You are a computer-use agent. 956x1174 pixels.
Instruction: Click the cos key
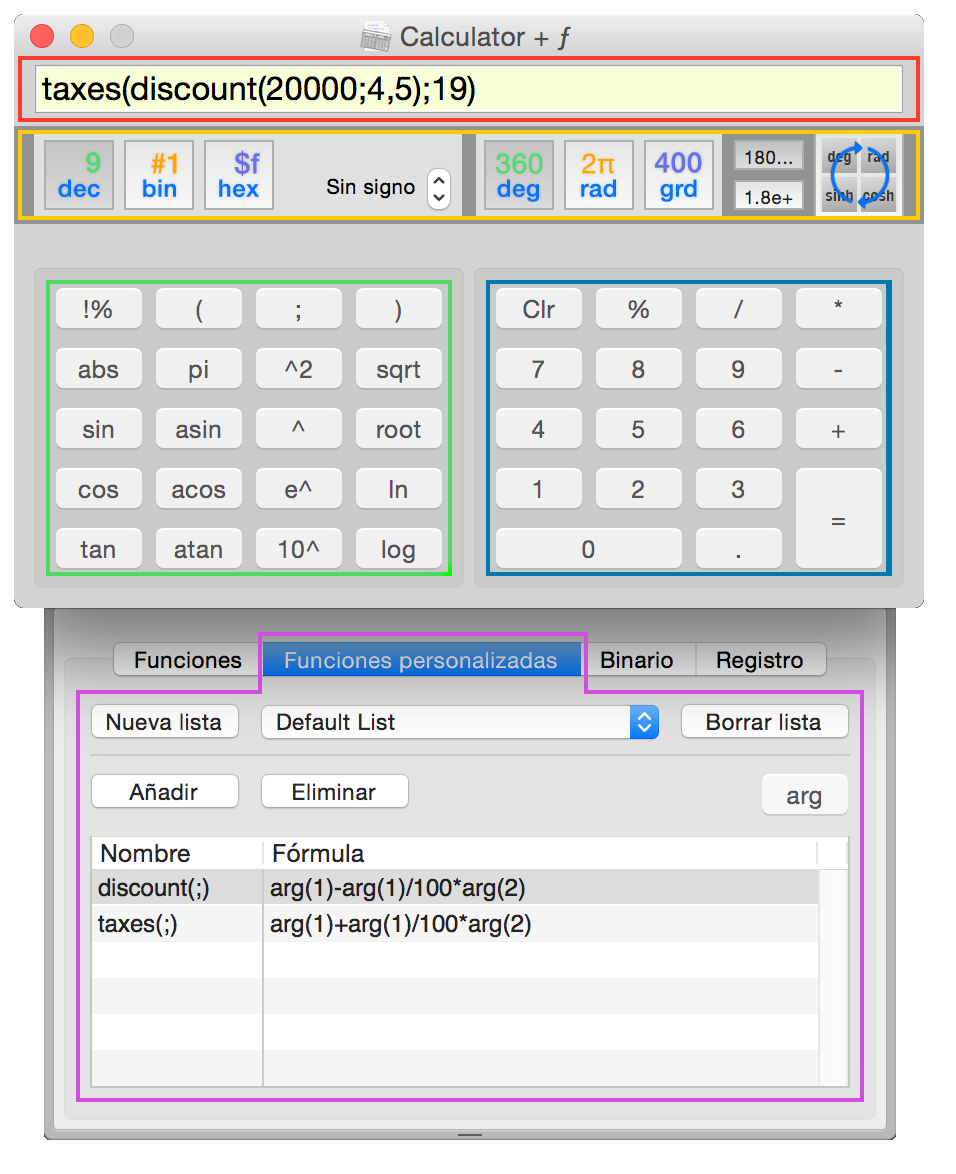pos(99,489)
